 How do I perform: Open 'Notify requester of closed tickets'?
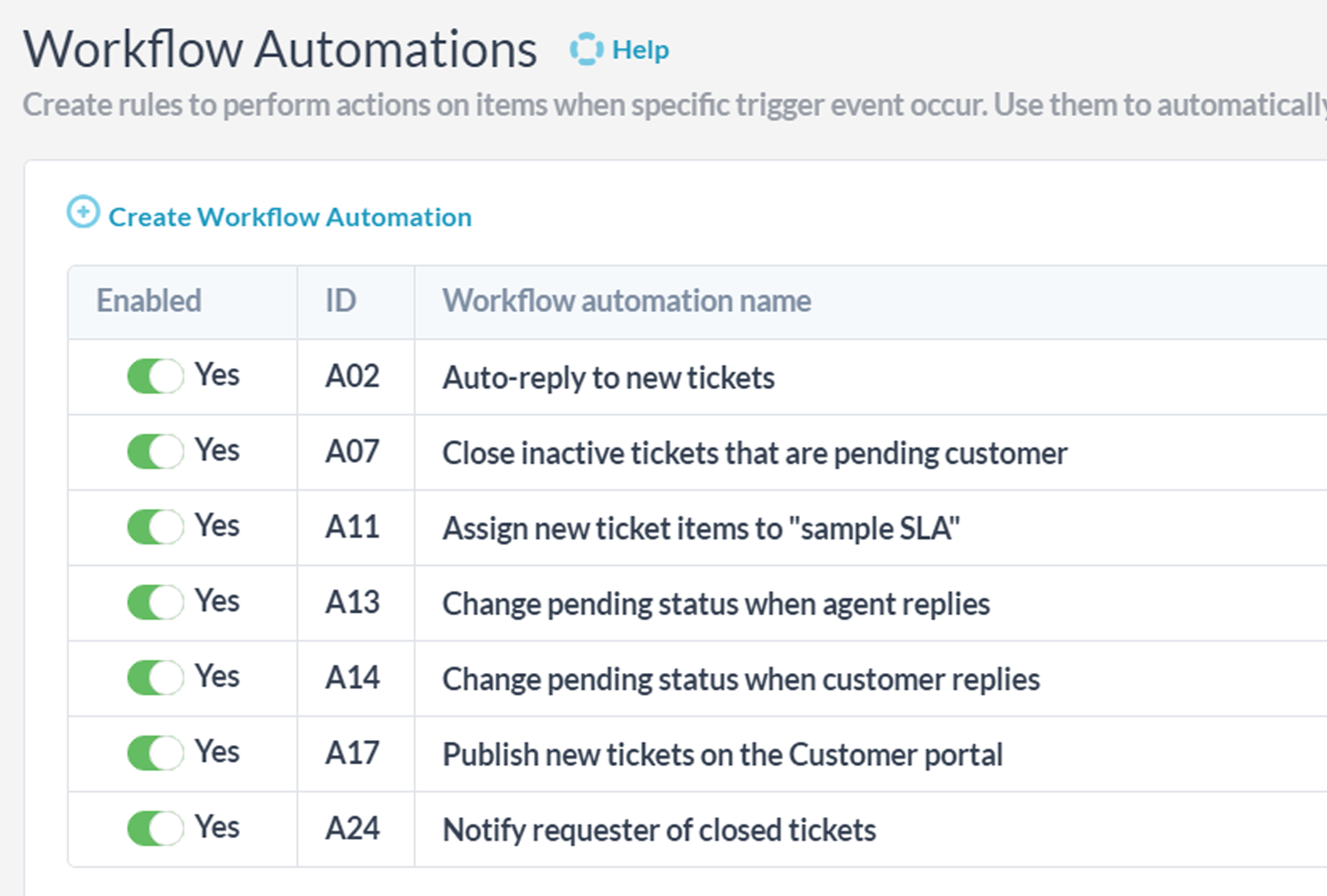[x=659, y=830]
